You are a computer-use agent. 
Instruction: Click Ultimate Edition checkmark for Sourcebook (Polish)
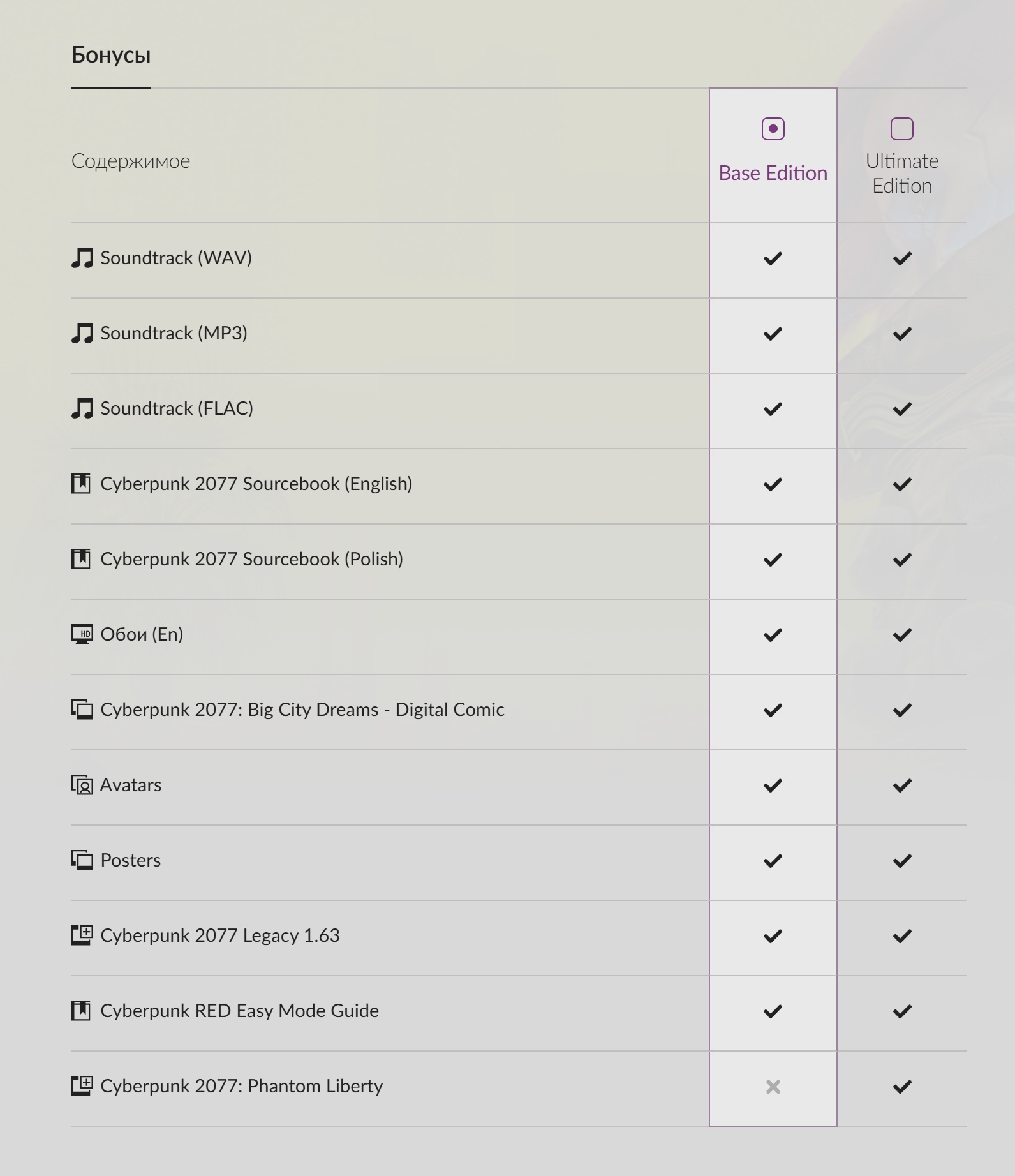click(x=902, y=560)
